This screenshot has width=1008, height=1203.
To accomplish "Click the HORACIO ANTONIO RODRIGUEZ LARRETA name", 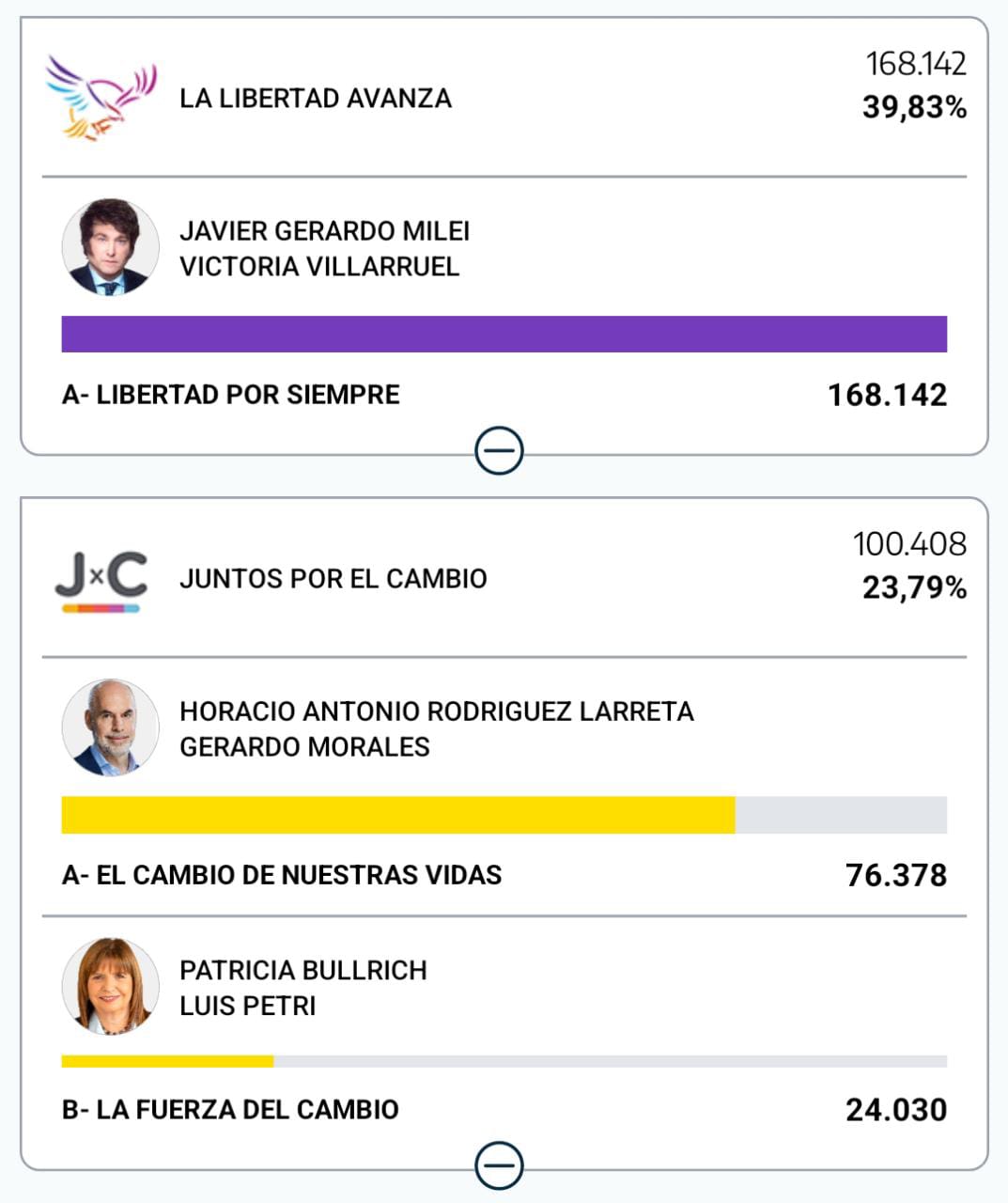I will tap(436, 711).
